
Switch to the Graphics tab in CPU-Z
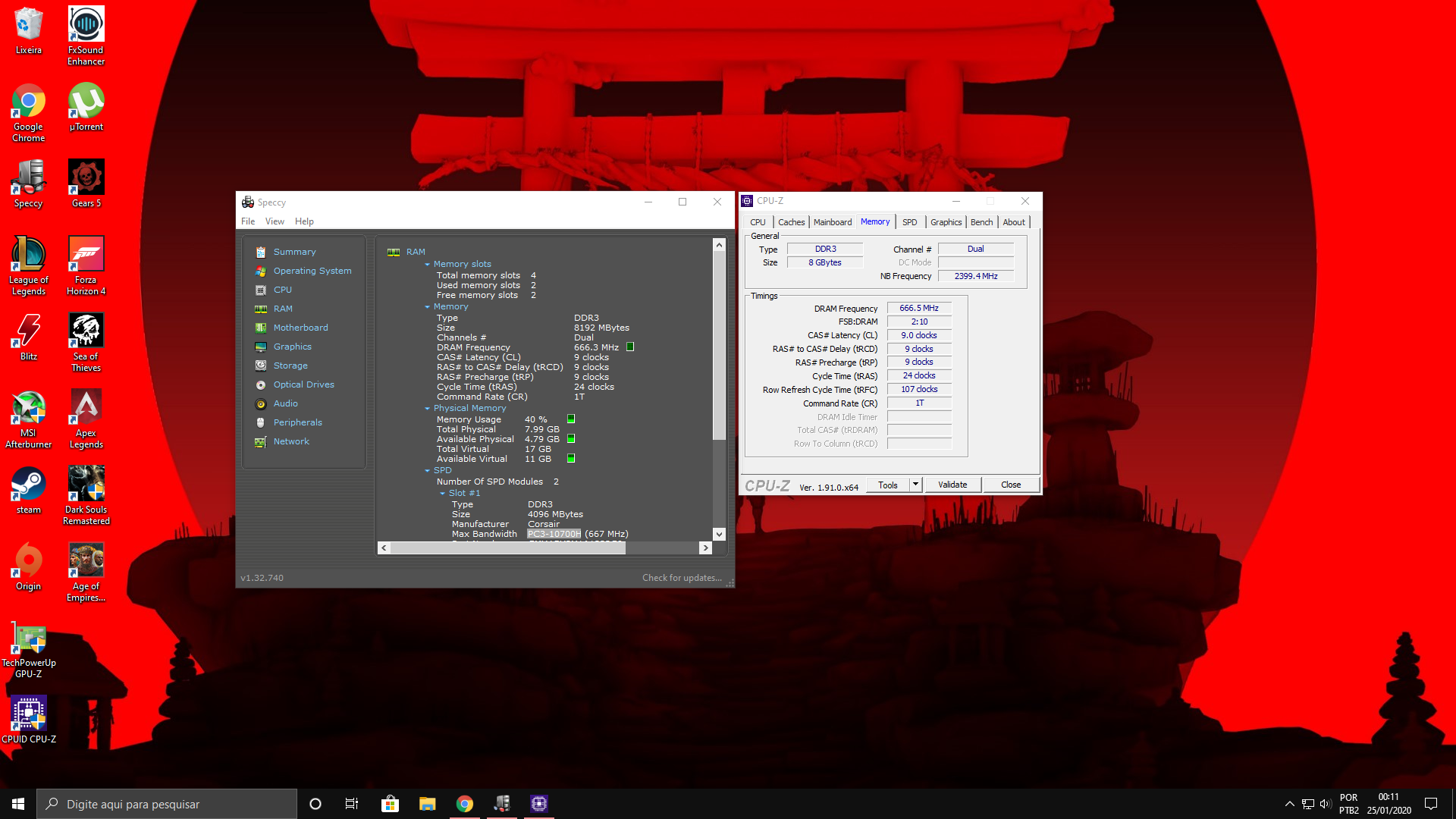946,222
